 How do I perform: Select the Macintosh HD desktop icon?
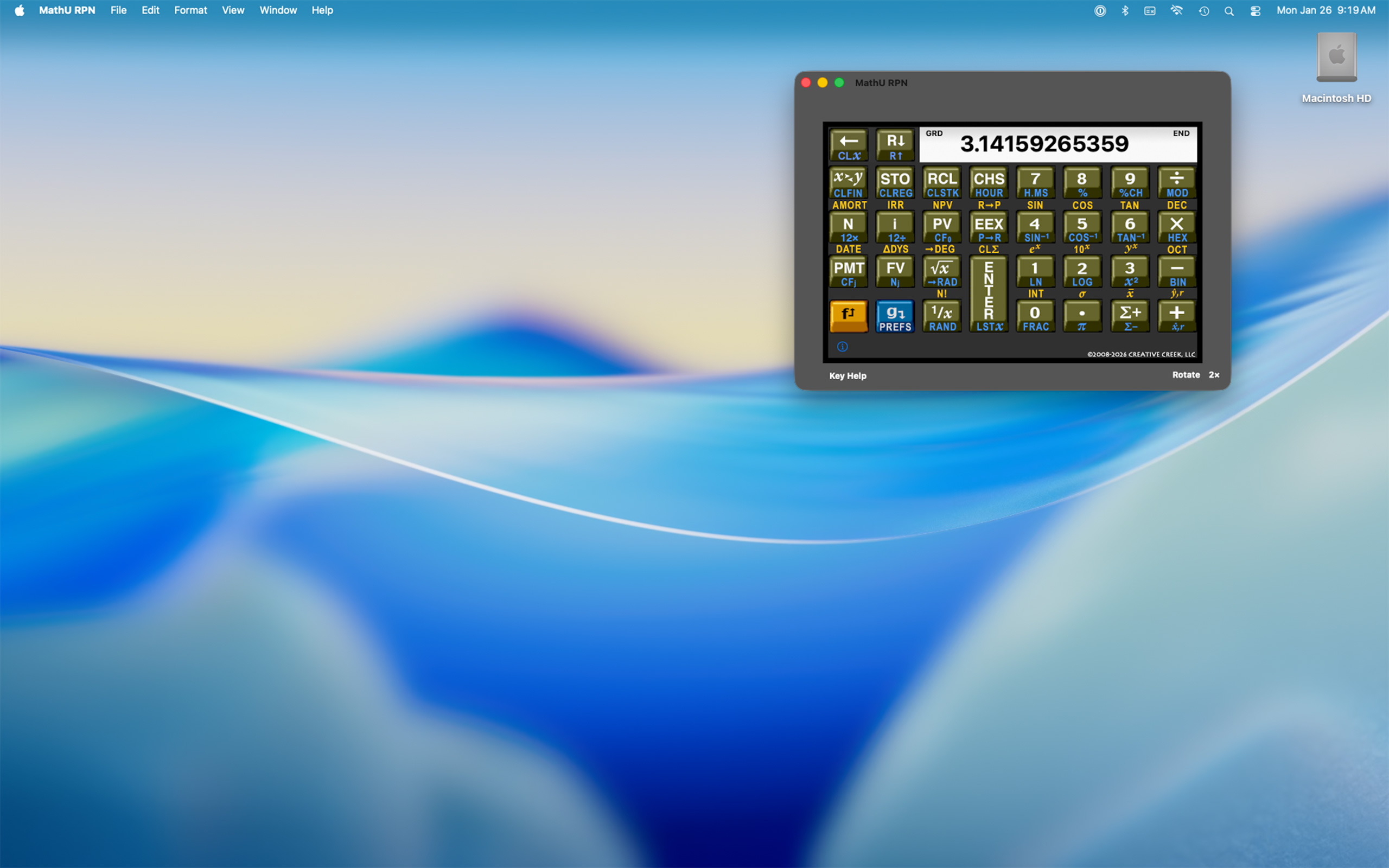[x=1336, y=68]
